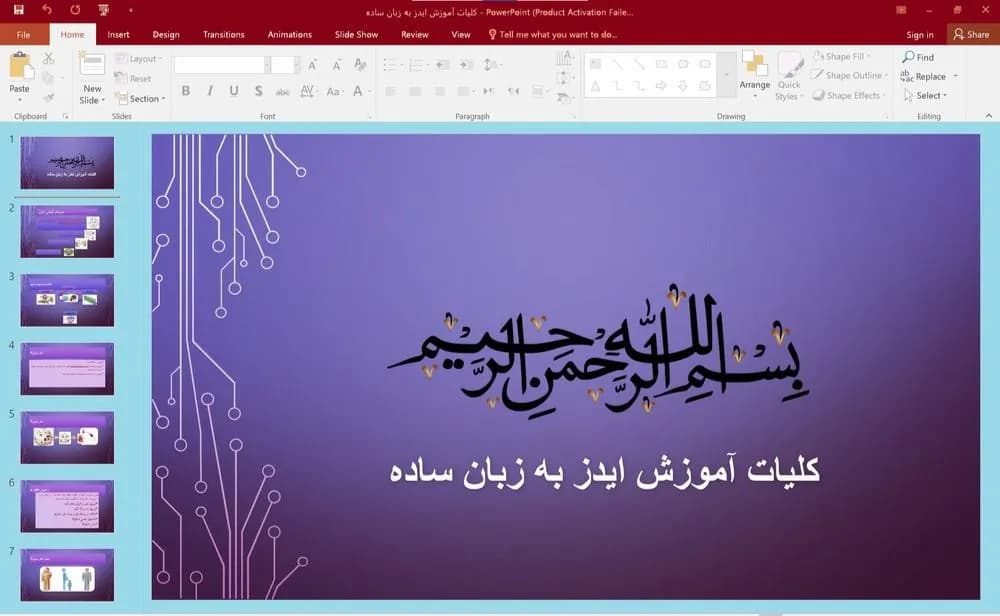Screen dimensions: 1000x616
Task: Toggle Underline formatting
Action: (x=234, y=91)
